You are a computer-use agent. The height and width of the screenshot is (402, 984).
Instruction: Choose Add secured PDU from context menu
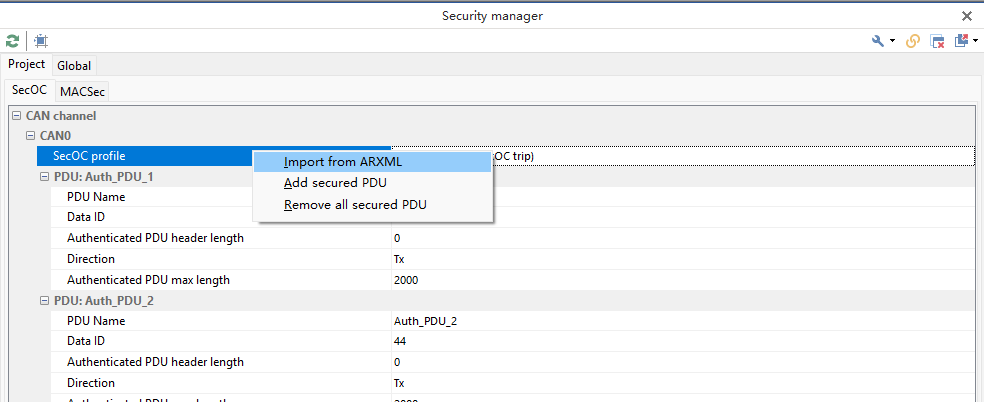click(335, 183)
